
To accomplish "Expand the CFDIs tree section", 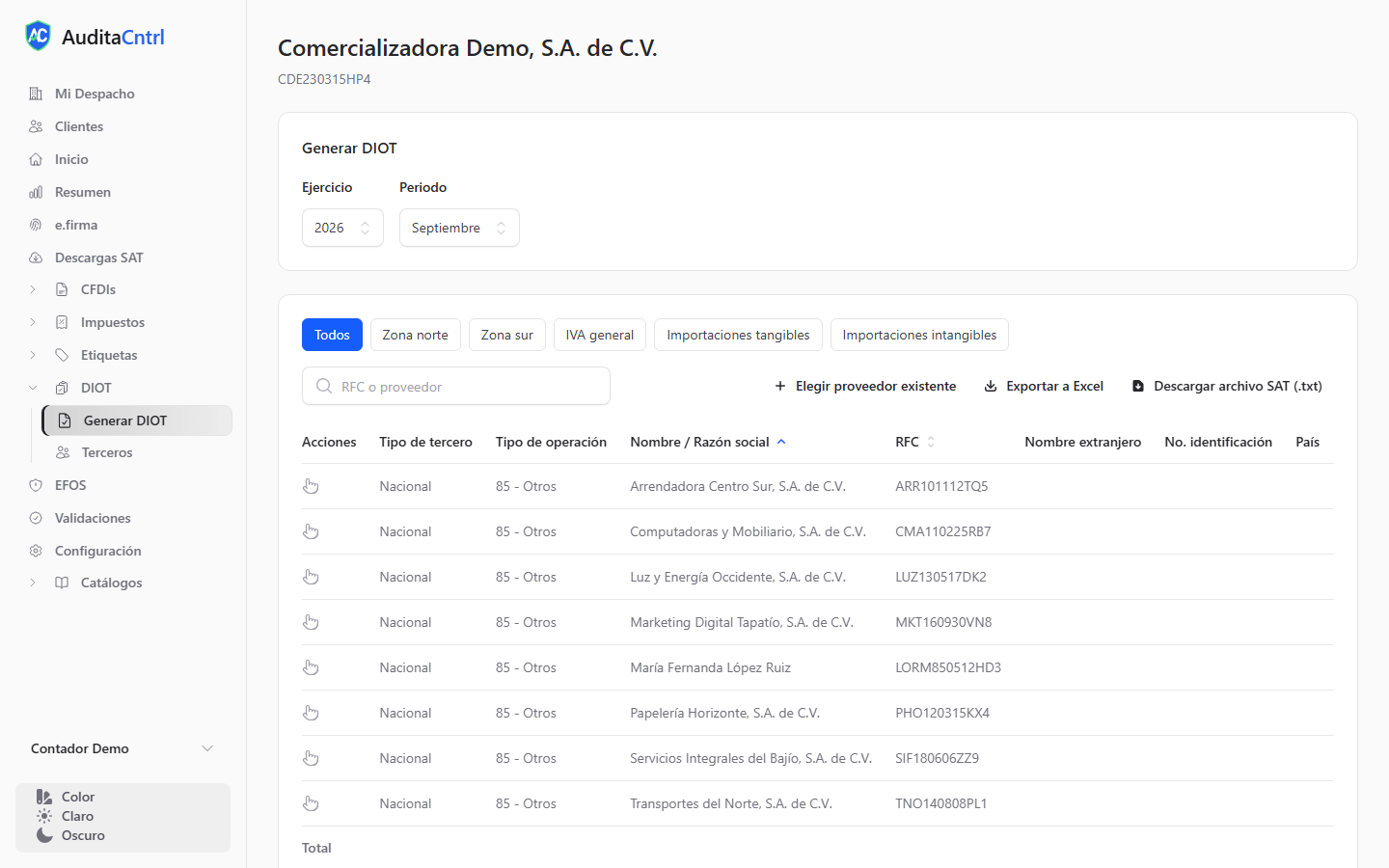I will pyautogui.click(x=33, y=289).
